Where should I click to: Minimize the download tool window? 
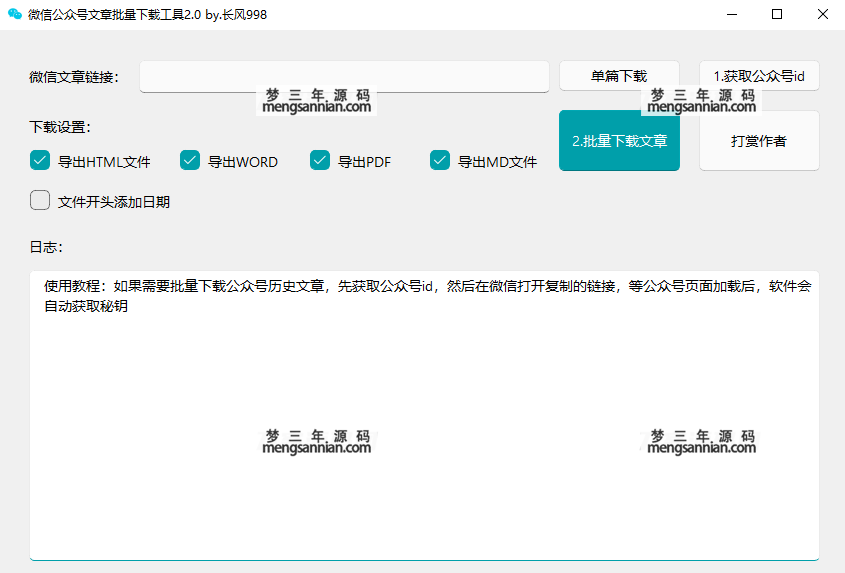[x=732, y=15]
